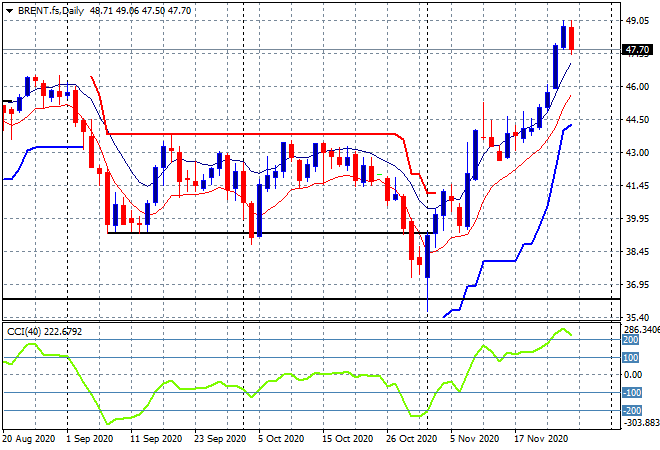660x450 pixels.
Task: Click the 41.45 price axis label
Action: (x=637, y=186)
